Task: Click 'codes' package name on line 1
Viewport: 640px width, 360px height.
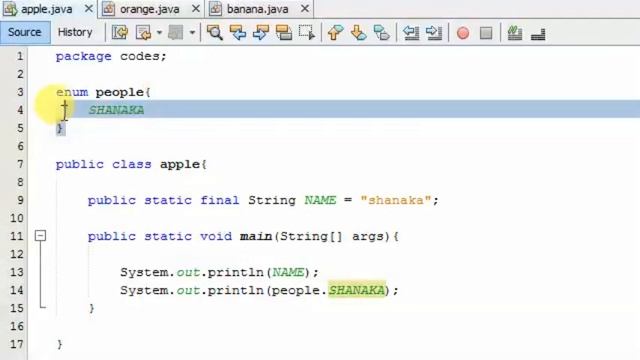Action: (x=139, y=56)
